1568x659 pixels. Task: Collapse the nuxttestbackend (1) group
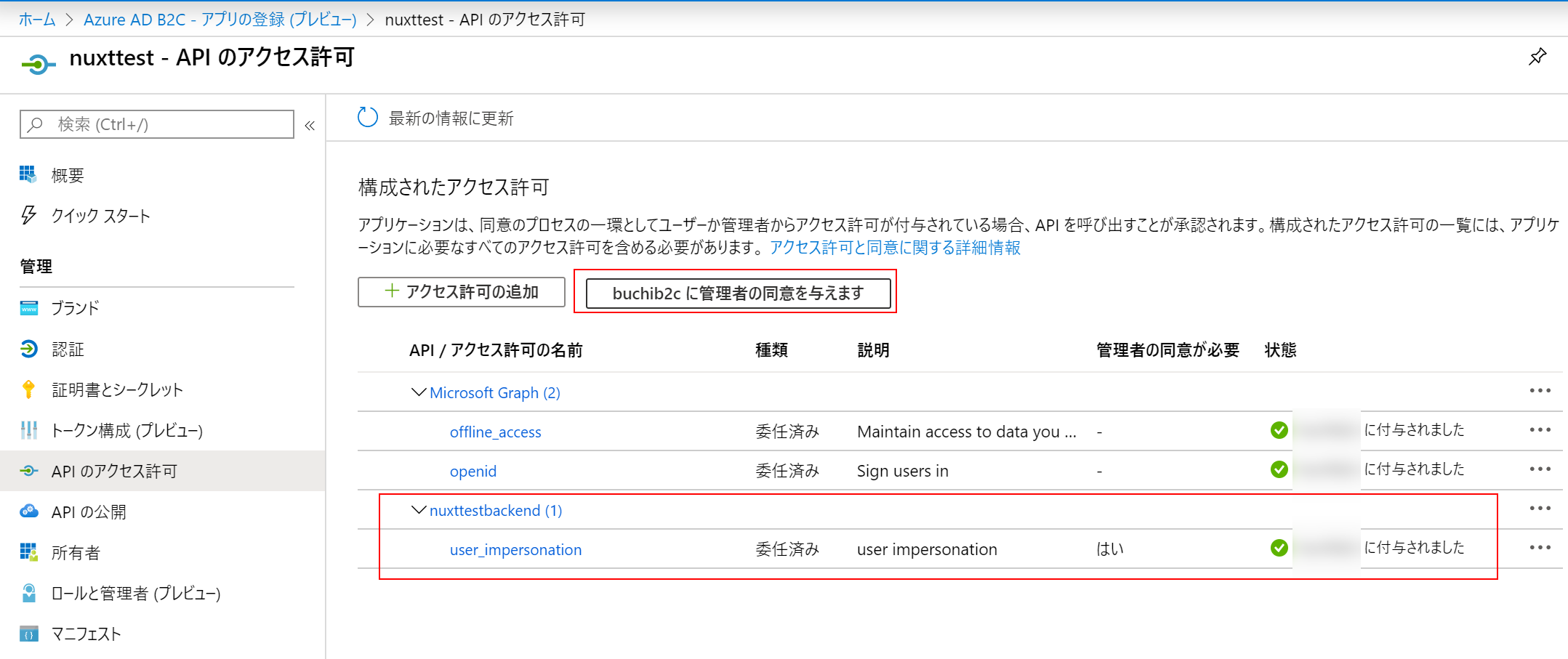[419, 510]
